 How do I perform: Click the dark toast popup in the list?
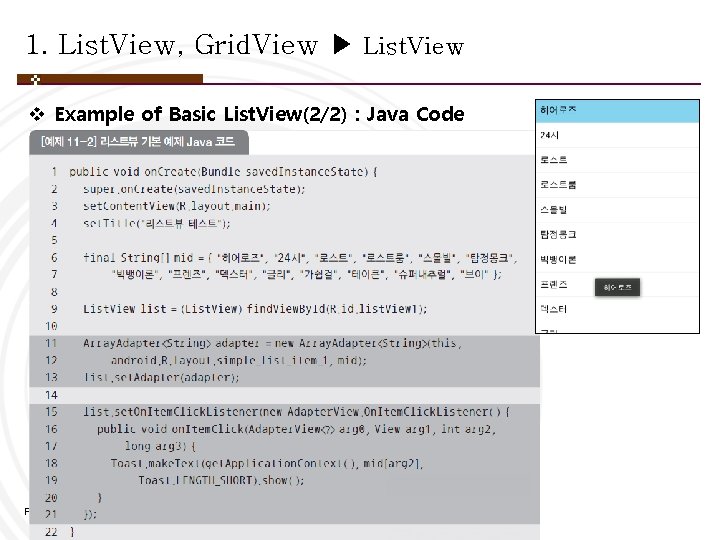(x=617, y=287)
